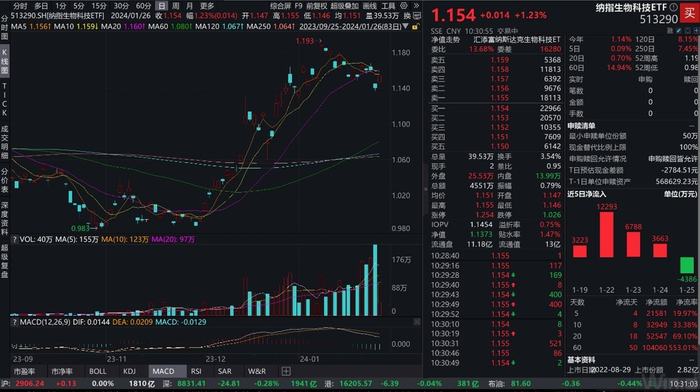Click the 近5日净流入 section header
This screenshot has height=392, width=700.
587,194
